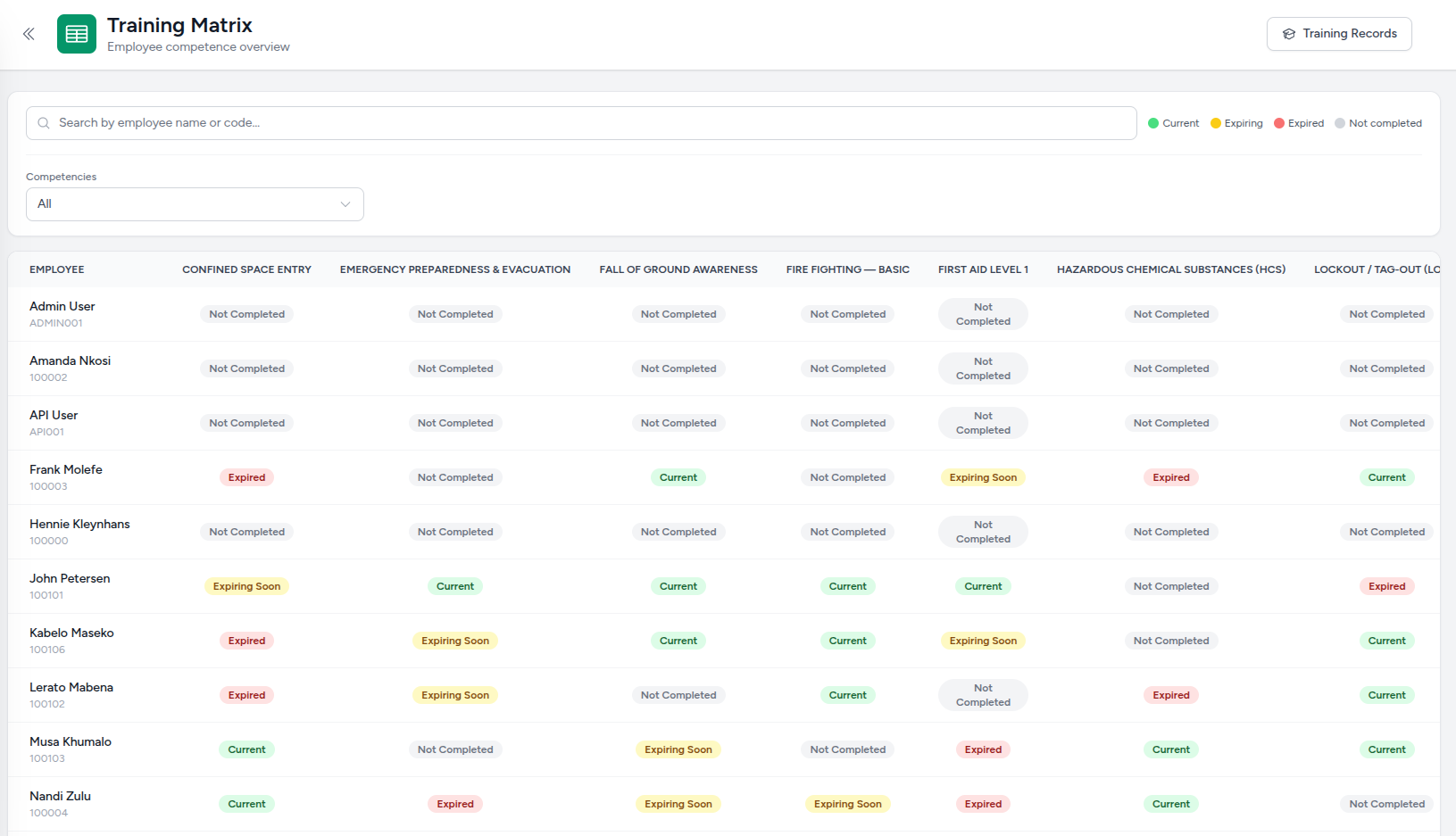The image size is (1456, 836).
Task: Click the green Current legend dot
Action: (x=1153, y=123)
